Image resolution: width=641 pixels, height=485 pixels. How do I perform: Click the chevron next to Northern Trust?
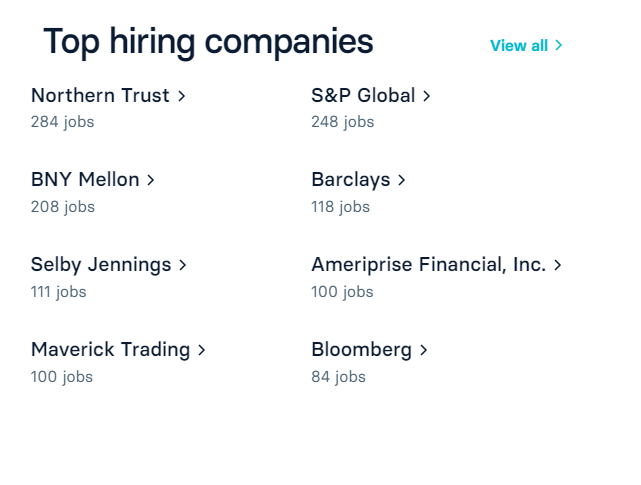click(182, 96)
